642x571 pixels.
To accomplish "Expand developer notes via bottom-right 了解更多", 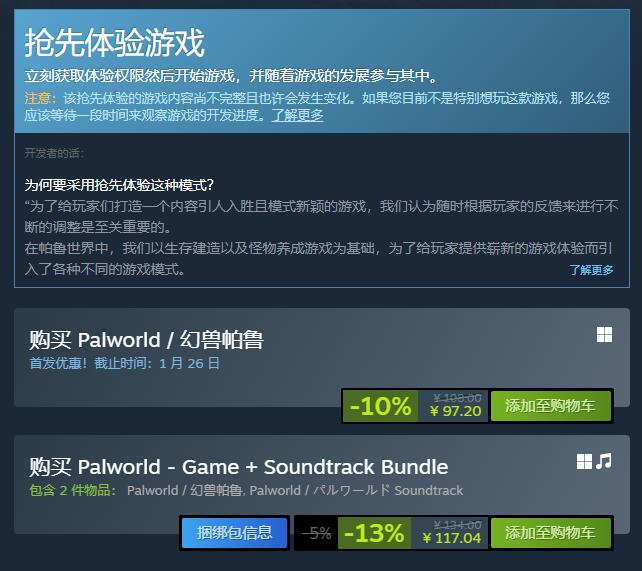I will 591,270.
